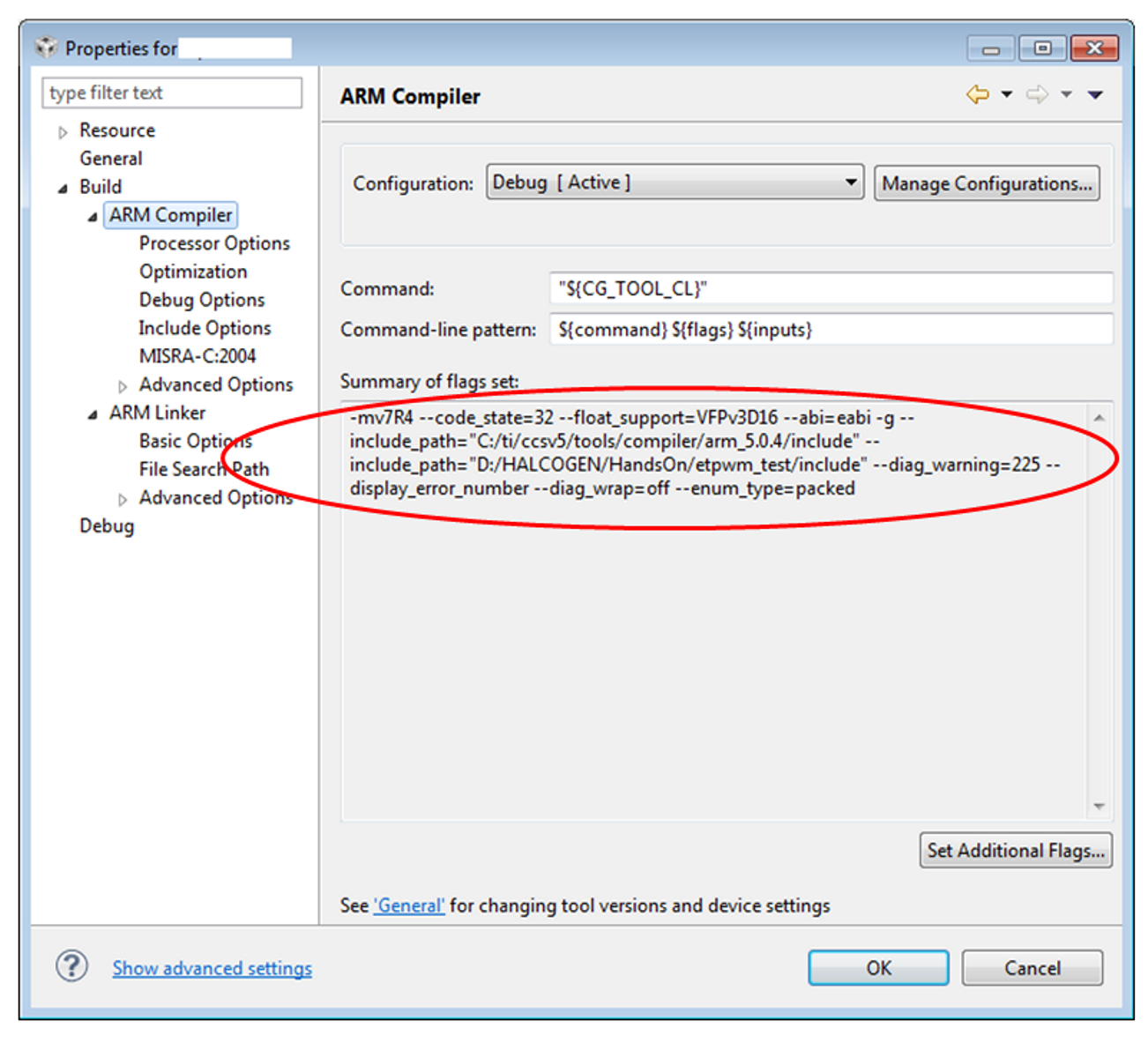Image resolution: width=1148 pixels, height=1043 pixels.
Task: Click the scrollbar down arrow of flags summary
Action: [x=1099, y=805]
